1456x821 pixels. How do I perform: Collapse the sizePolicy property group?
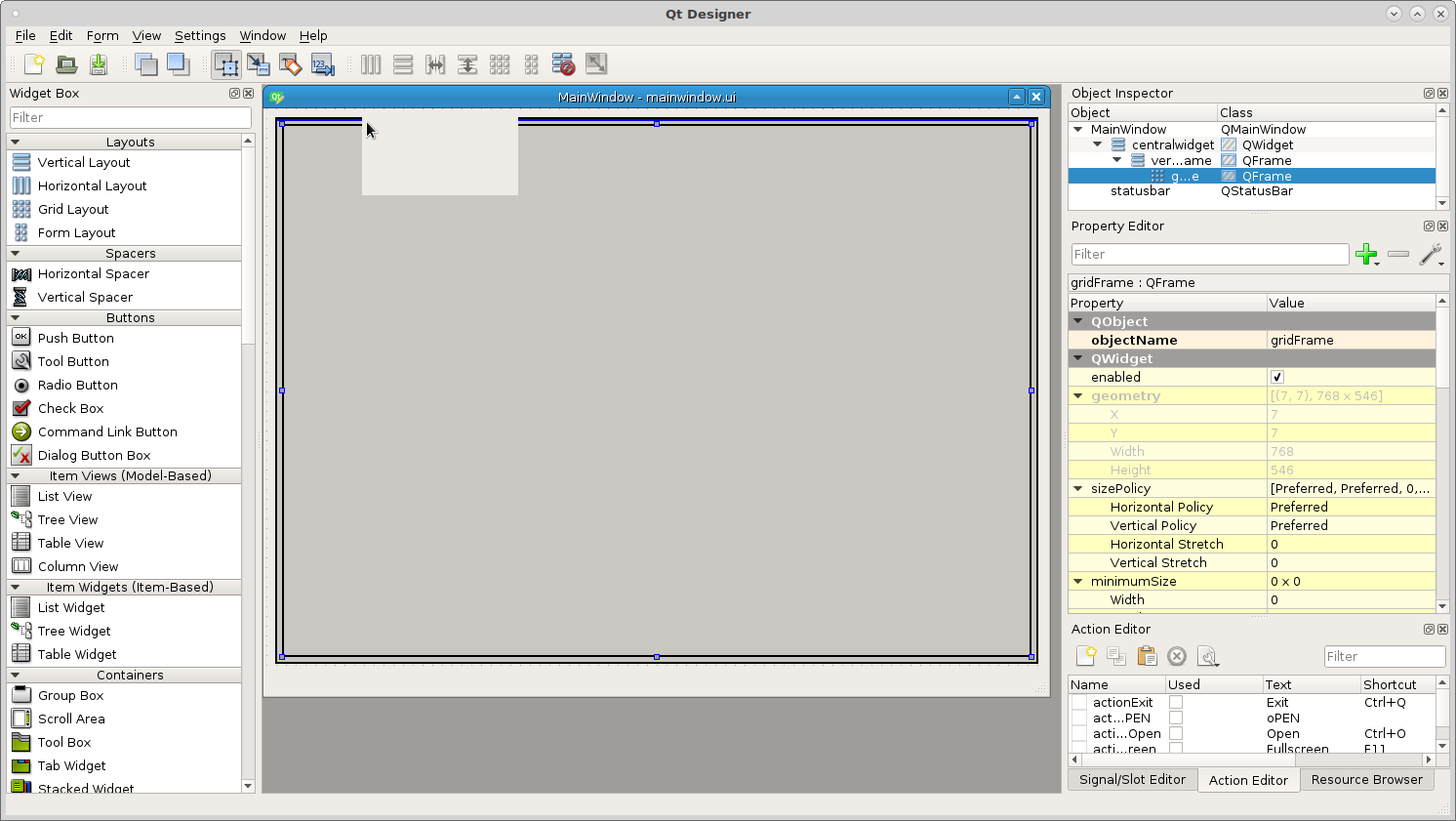click(1078, 488)
